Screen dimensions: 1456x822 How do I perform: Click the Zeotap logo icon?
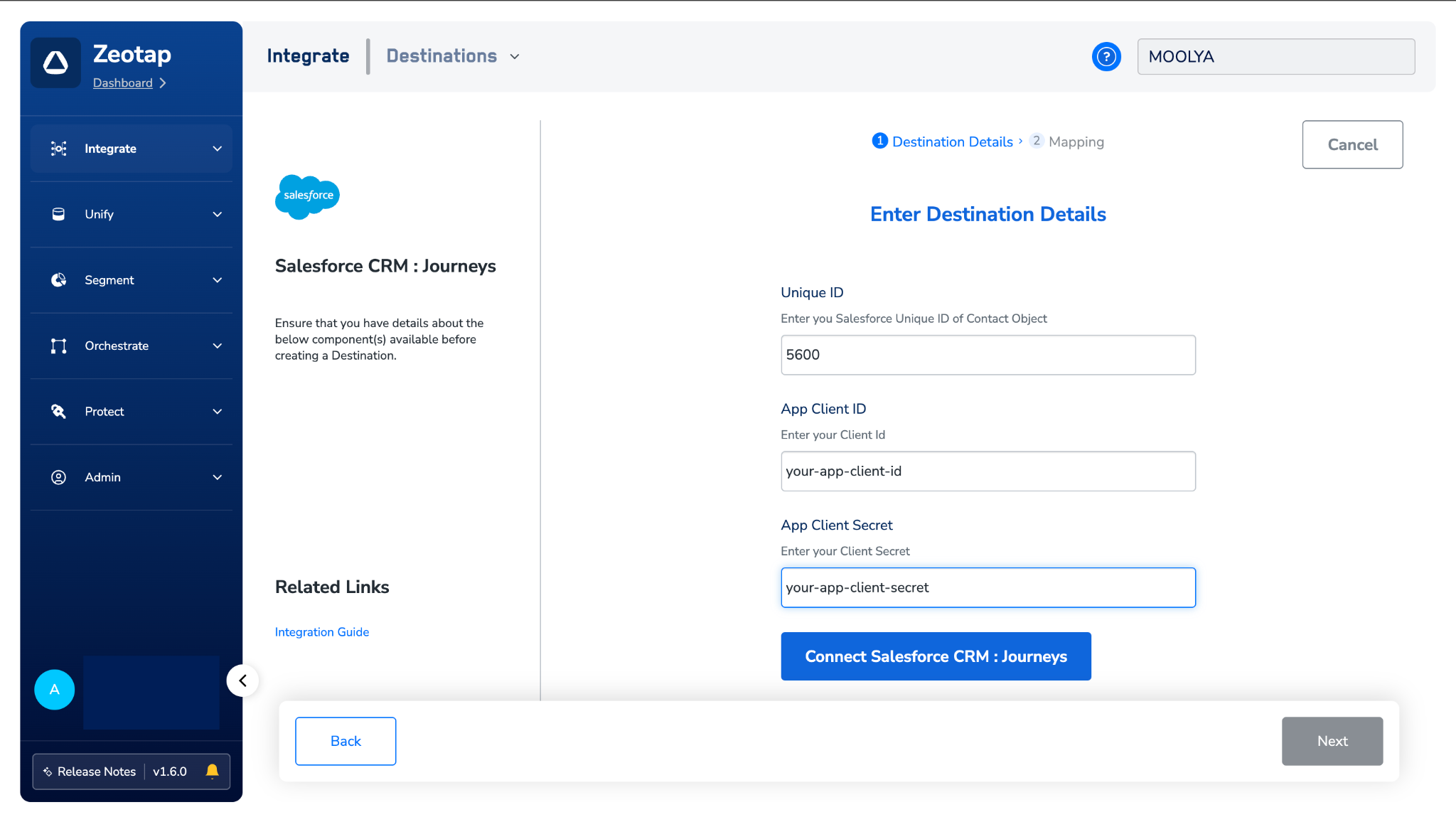pos(55,63)
